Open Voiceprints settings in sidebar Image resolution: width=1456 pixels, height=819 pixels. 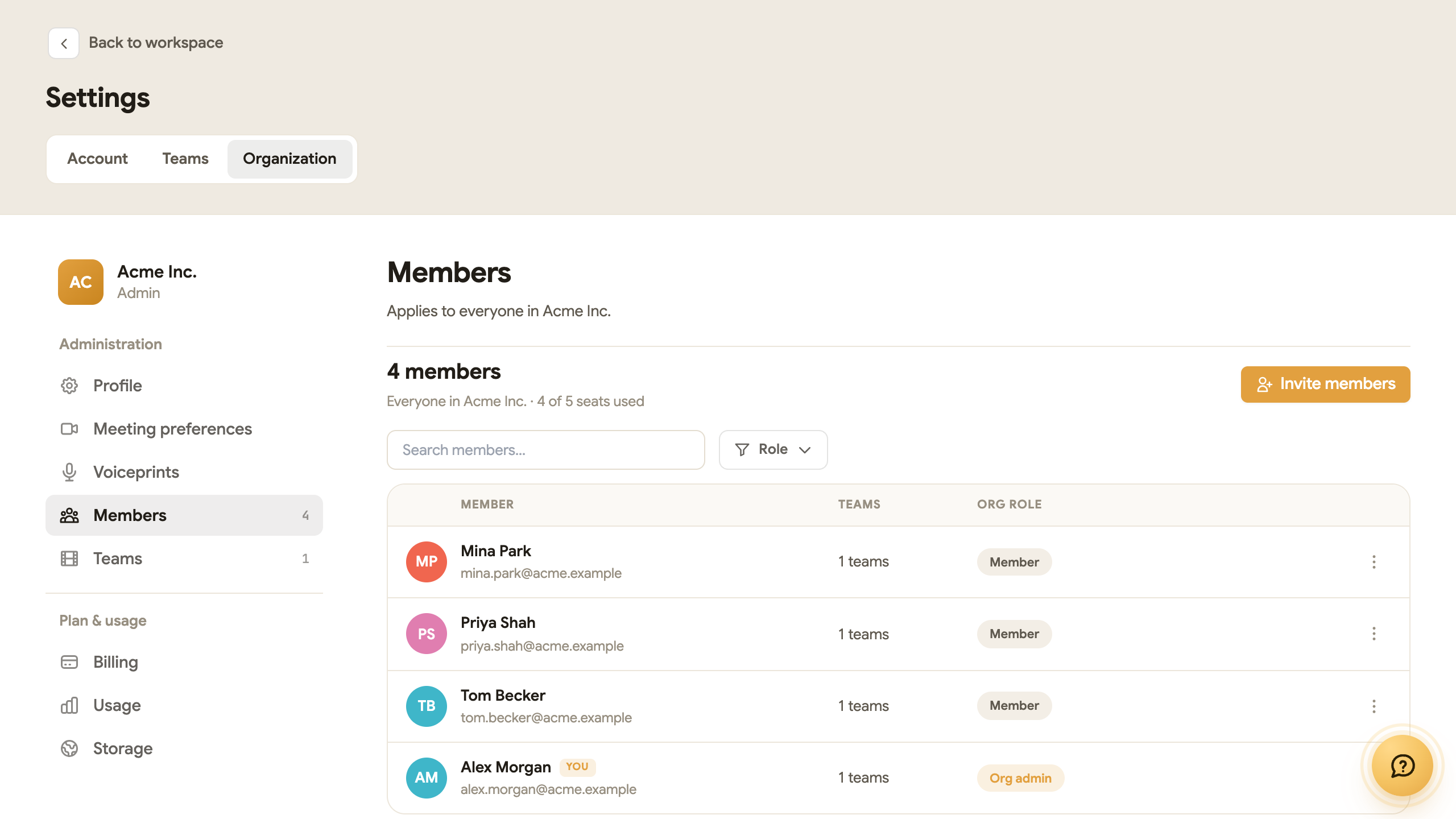click(184, 472)
